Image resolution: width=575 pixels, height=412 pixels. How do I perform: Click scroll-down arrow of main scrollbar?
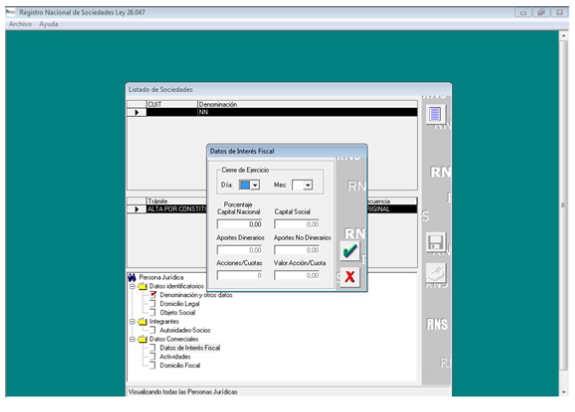click(x=563, y=392)
